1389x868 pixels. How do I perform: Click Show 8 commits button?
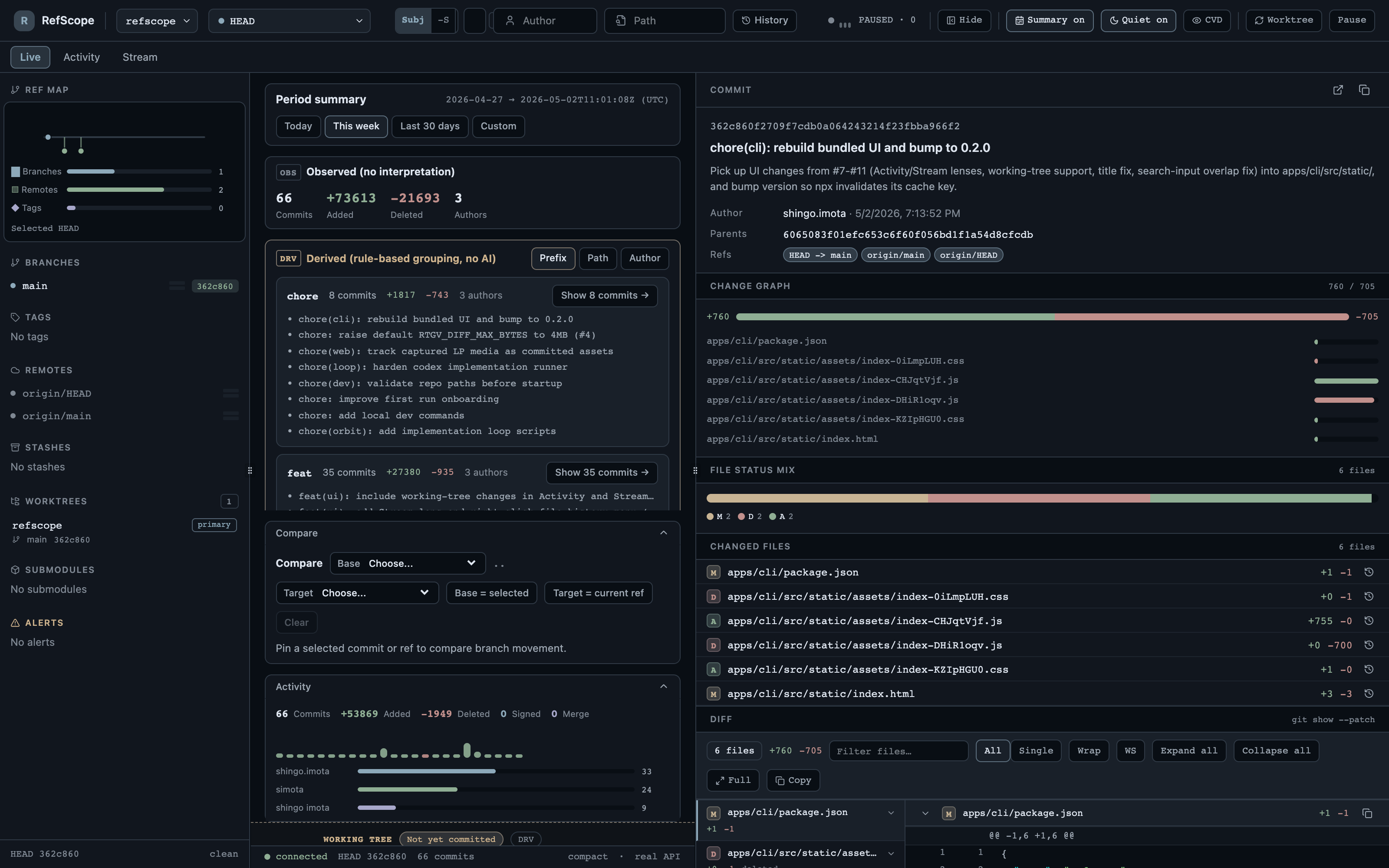[605, 296]
